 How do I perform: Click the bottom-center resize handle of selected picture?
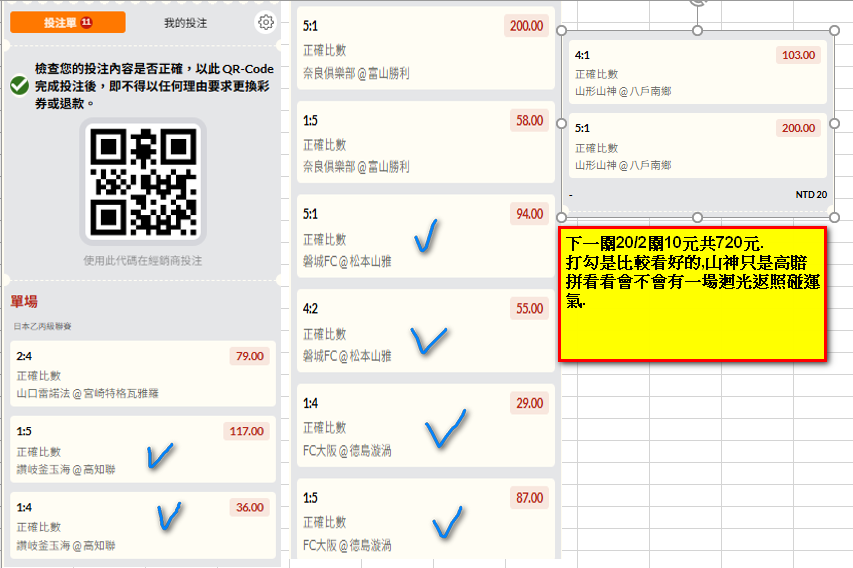[x=697, y=217]
